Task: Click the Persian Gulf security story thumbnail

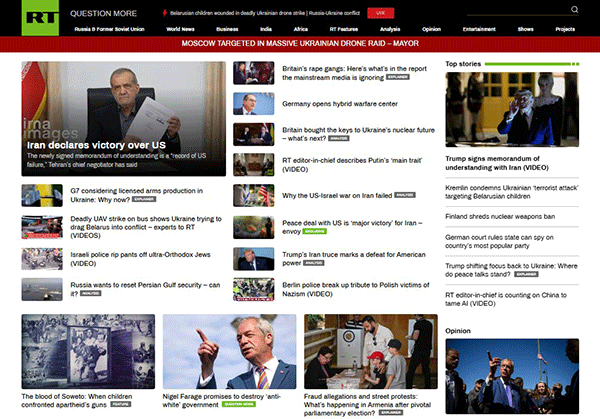Action: coord(42,290)
